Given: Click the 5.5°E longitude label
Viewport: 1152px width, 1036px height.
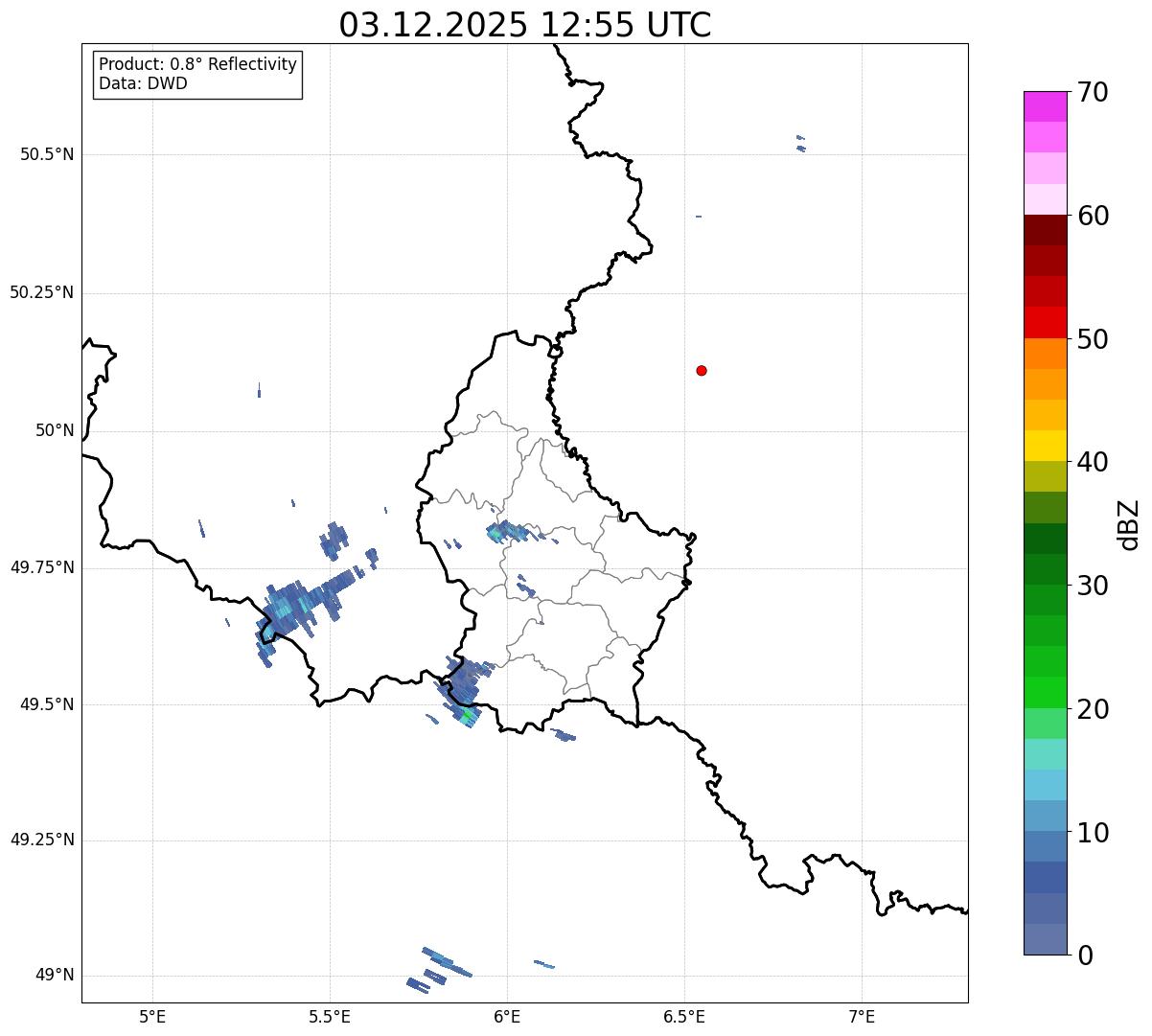Looking at the screenshot, I should 330,1017.
